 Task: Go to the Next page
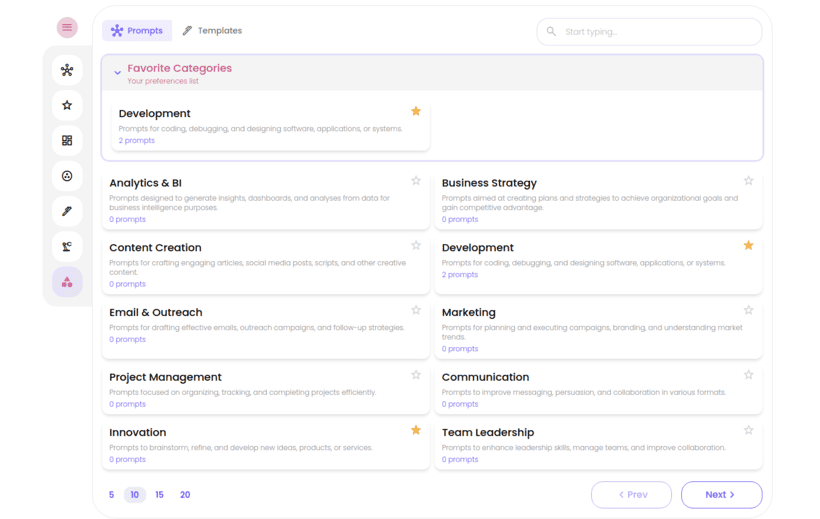721,495
